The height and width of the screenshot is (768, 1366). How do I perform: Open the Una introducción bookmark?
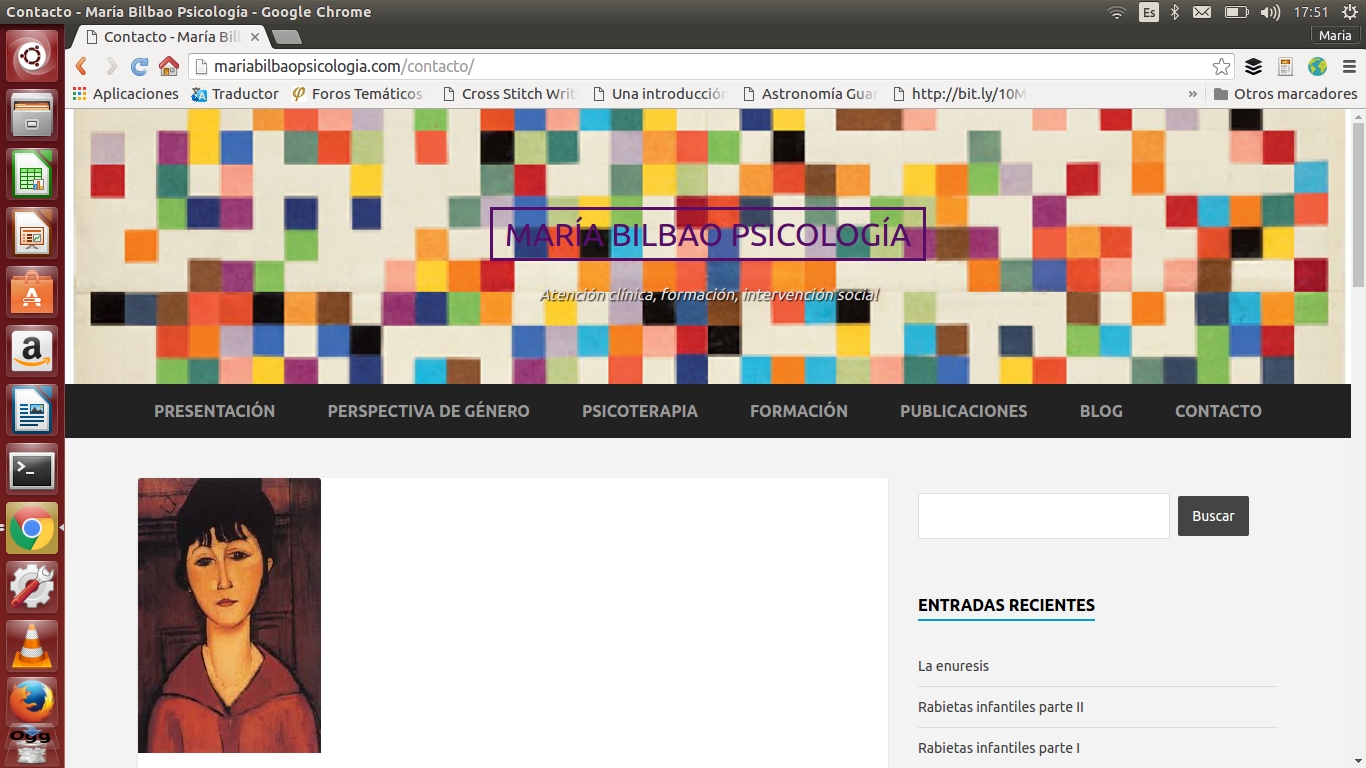click(x=660, y=94)
